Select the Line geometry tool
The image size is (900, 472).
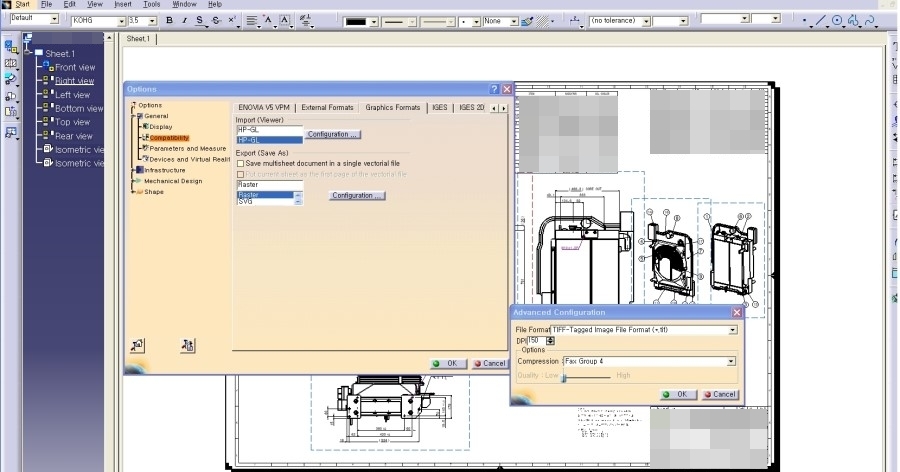(x=821, y=21)
